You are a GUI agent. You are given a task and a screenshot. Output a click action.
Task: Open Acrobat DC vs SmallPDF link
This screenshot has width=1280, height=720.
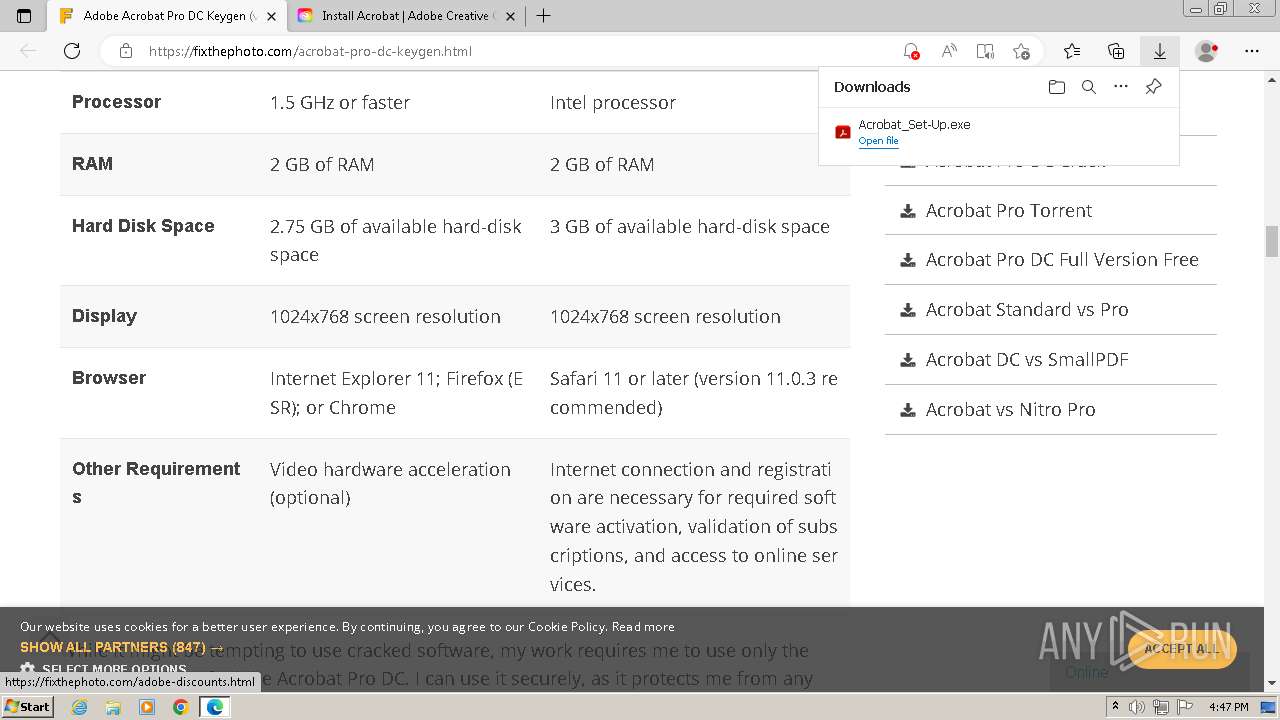(1027, 360)
